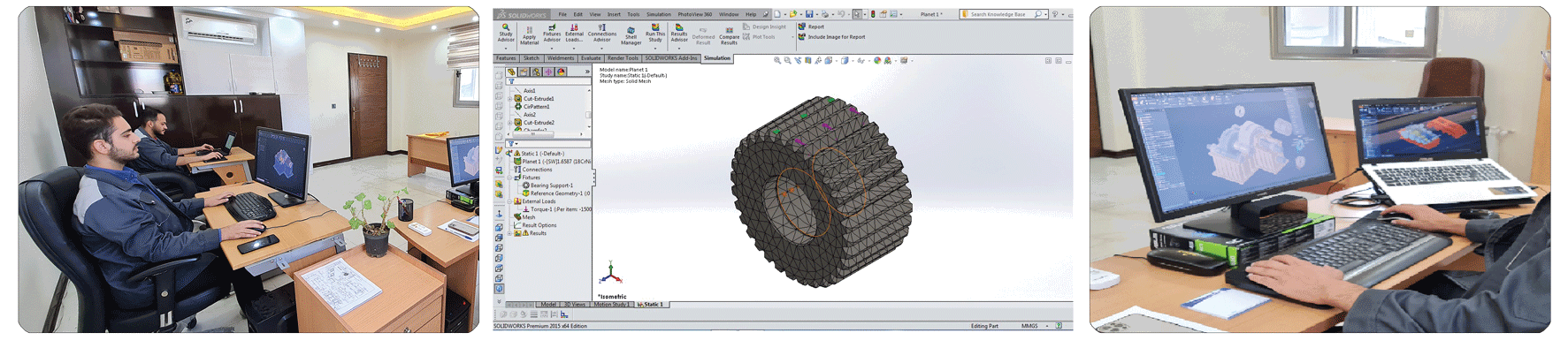The height and width of the screenshot is (348, 1568).
Task: Open the PhotoView 360 menu
Action: [x=695, y=14]
